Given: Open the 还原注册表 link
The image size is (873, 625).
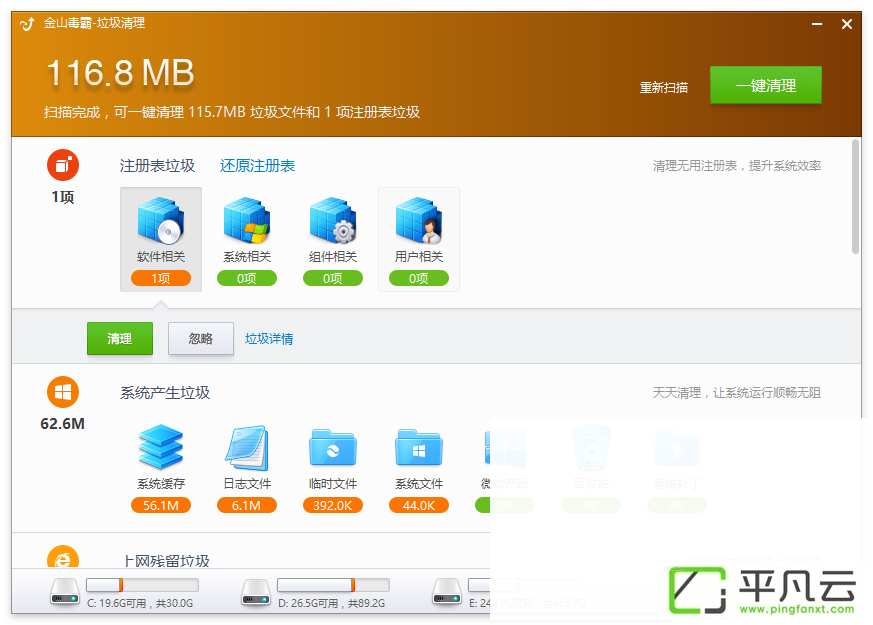Looking at the screenshot, I should coord(257,165).
